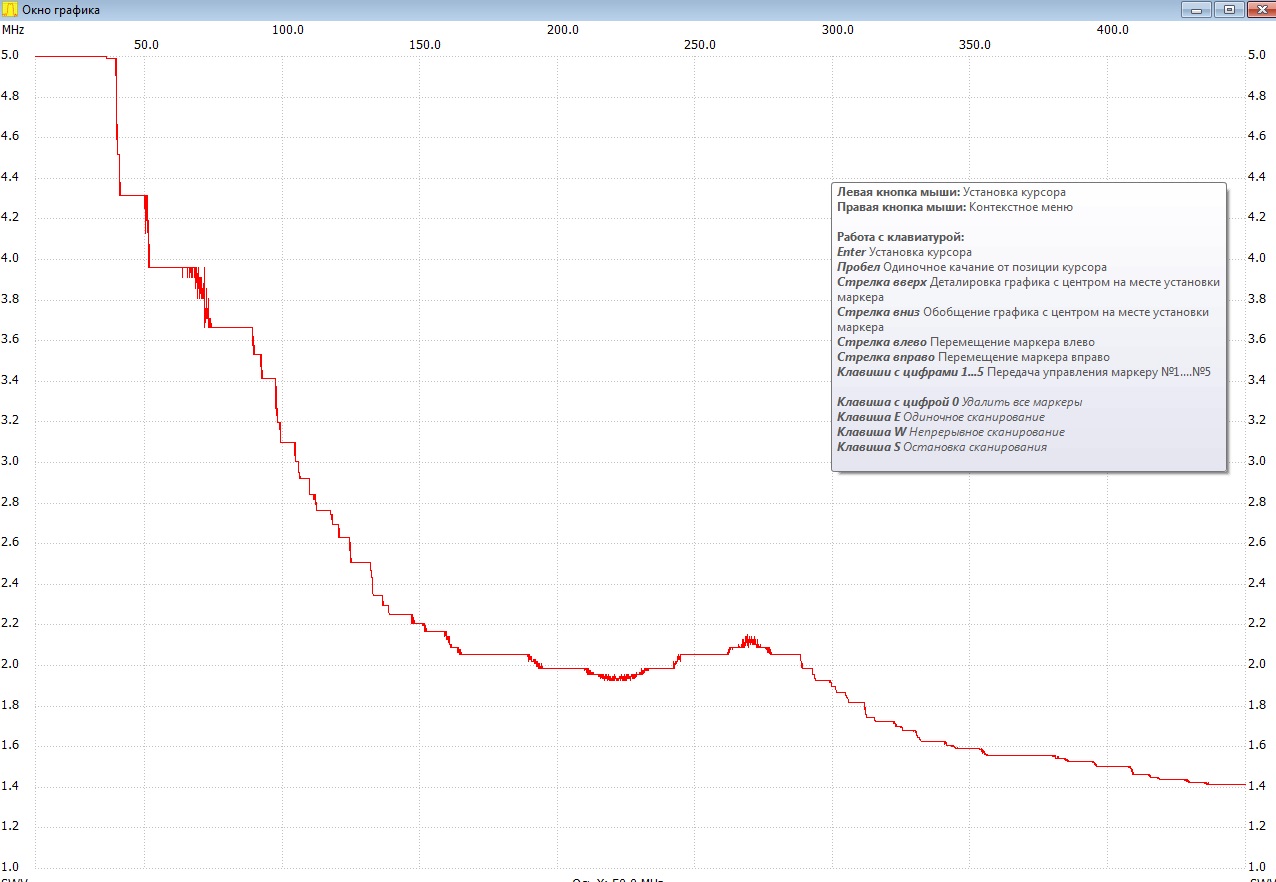Click the Окно графика title text
This screenshot has width=1276, height=882.
pyautogui.click(x=61, y=10)
